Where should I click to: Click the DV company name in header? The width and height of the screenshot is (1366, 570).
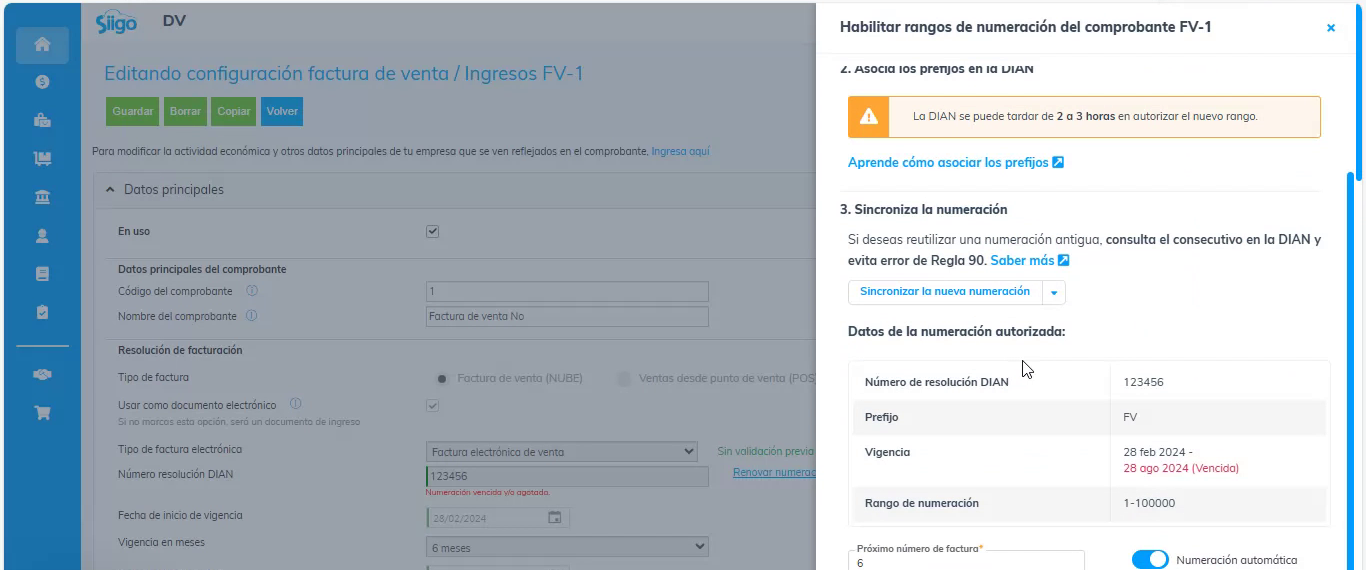(174, 21)
